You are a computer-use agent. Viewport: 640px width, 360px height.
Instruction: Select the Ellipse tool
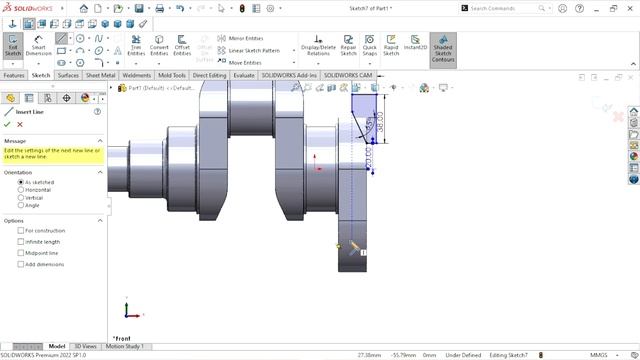(x=98, y=51)
